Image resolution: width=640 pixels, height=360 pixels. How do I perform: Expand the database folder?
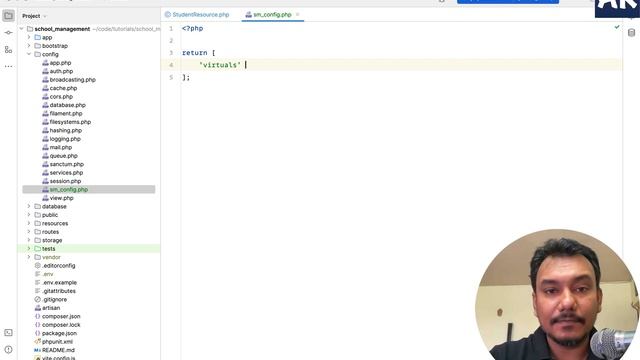point(29,207)
